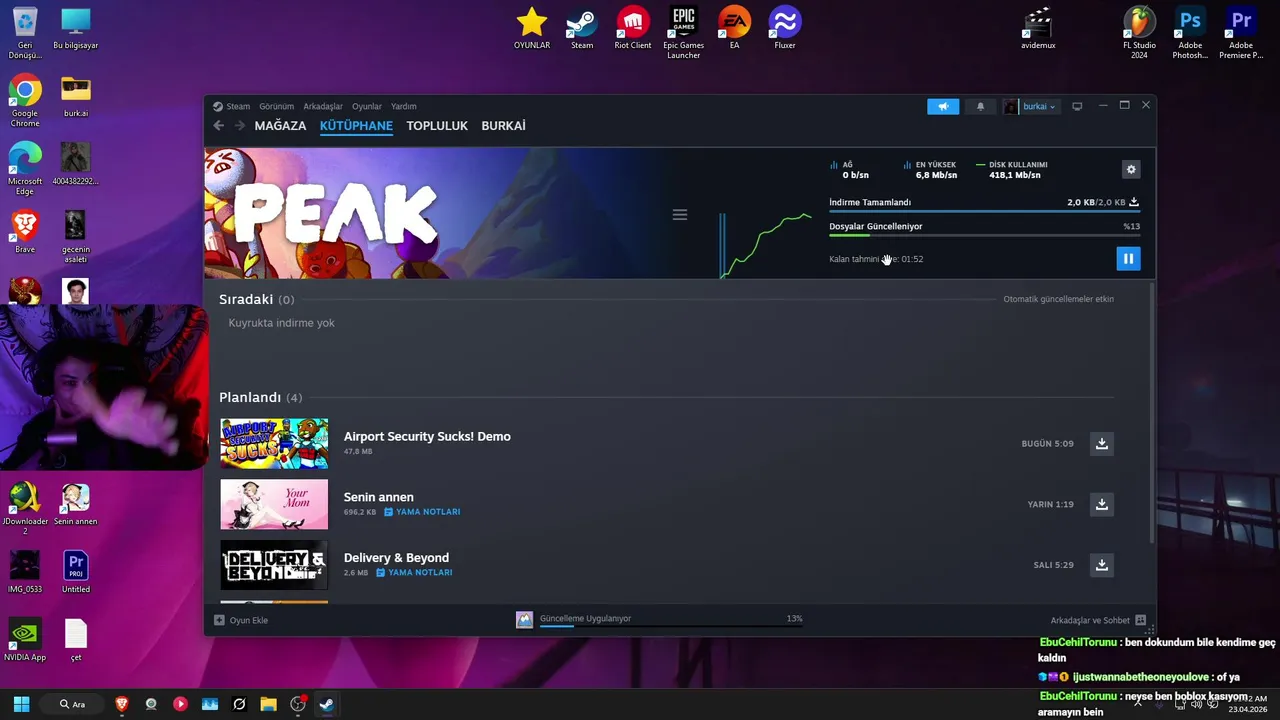Image resolution: width=1280 pixels, height=720 pixels.
Task: Click the Steam announcements megaphone button
Action: click(x=943, y=106)
